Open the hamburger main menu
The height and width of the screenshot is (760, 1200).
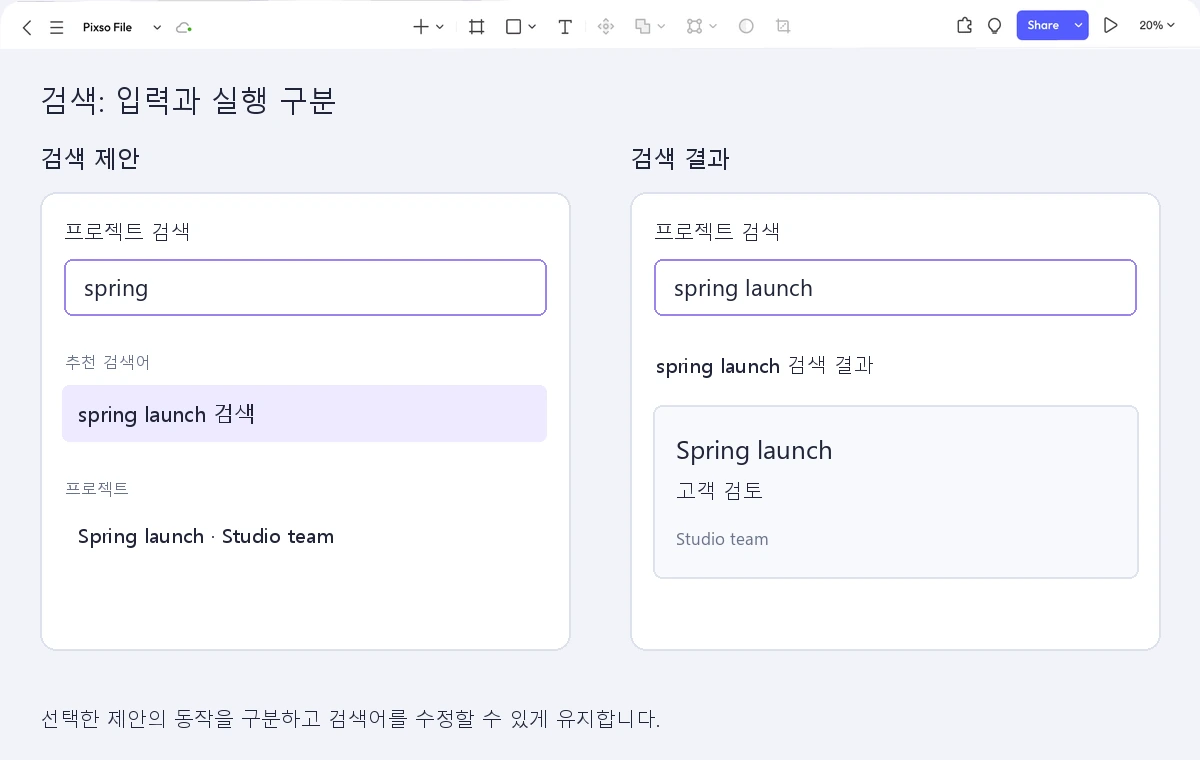pos(57,27)
